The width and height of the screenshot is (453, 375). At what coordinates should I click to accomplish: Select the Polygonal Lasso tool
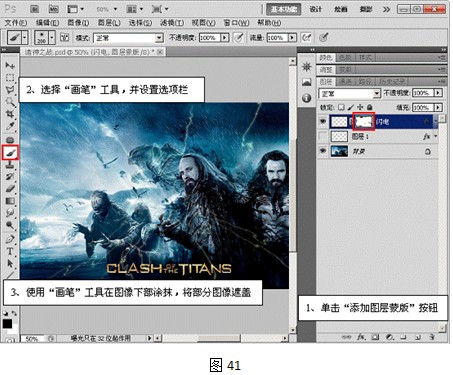tap(10, 89)
